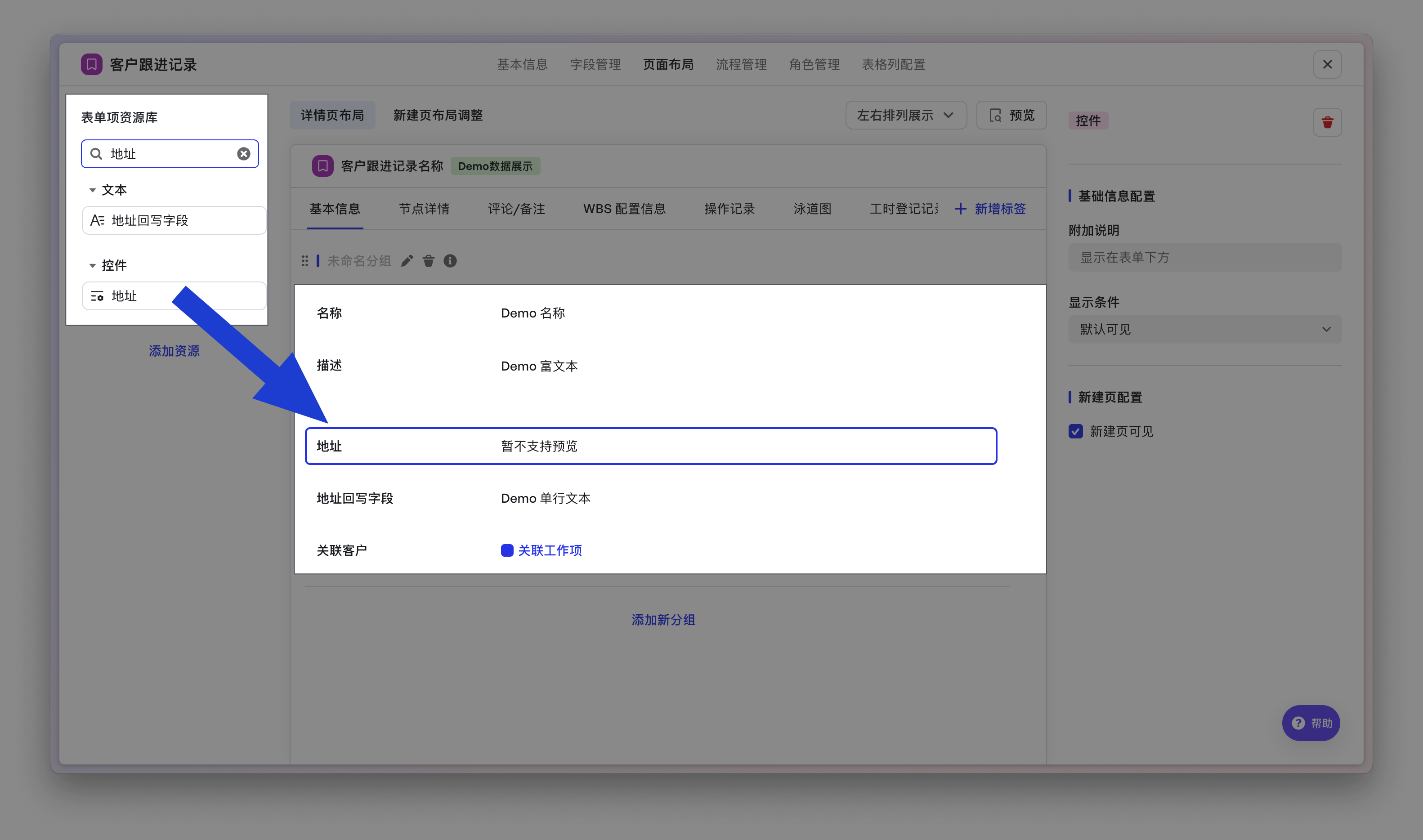Select the 关联客户 row label
This screenshot has width=1423, height=840.
pyautogui.click(x=341, y=550)
